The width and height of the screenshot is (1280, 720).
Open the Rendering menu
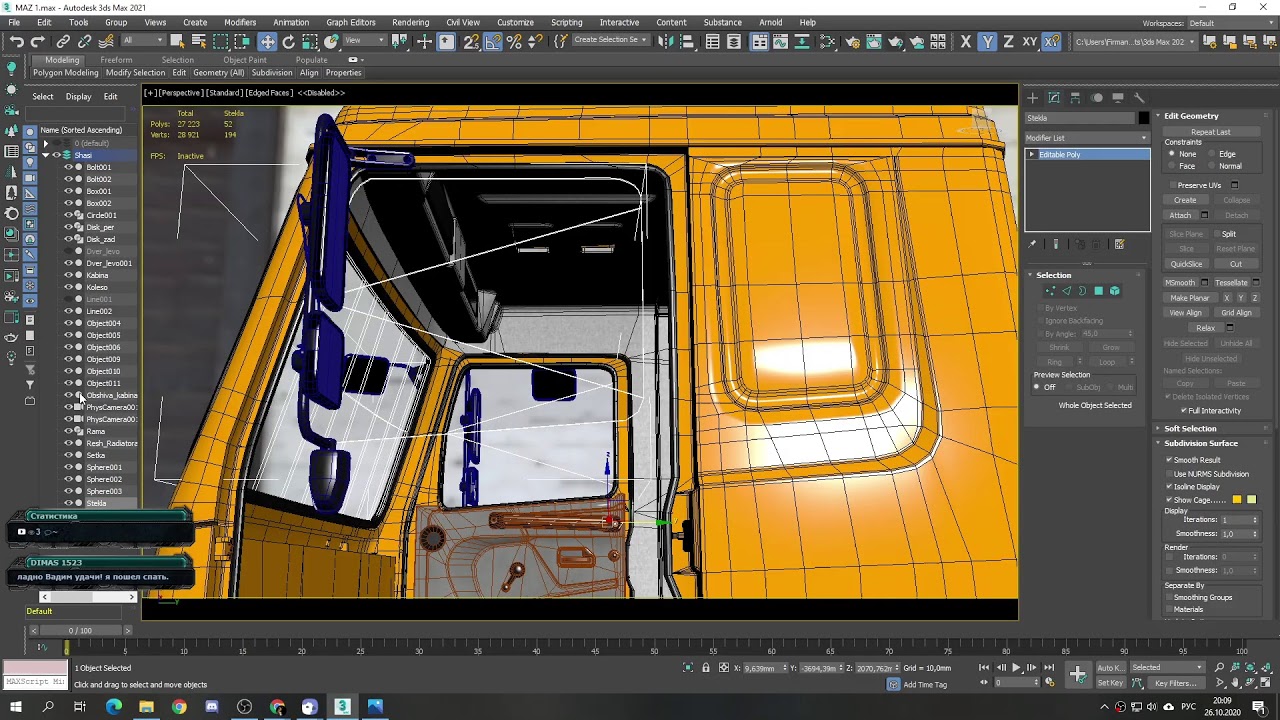[410, 22]
